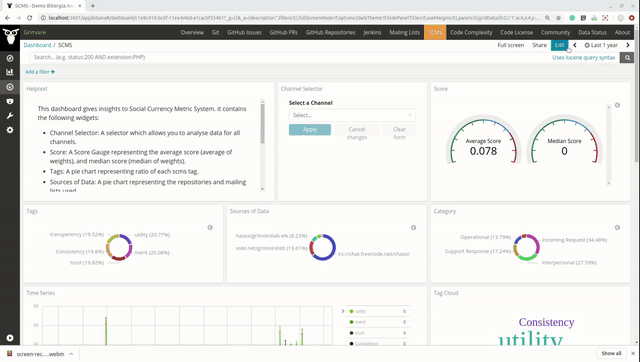640x362 pixels.
Task: Close the downloads bar
Action: (x=633, y=353)
